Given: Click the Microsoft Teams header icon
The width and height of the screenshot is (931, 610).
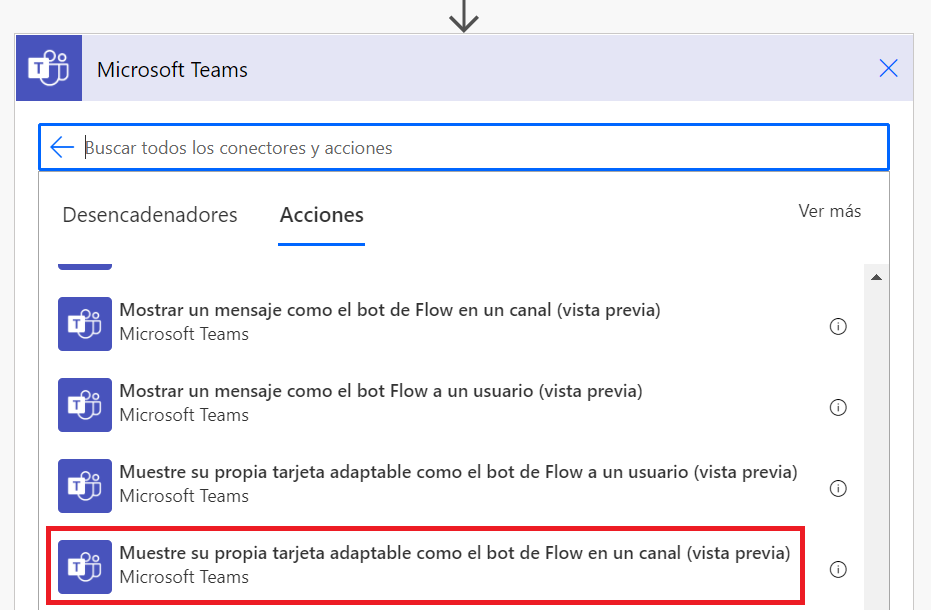Looking at the screenshot, I should point(48,68).
